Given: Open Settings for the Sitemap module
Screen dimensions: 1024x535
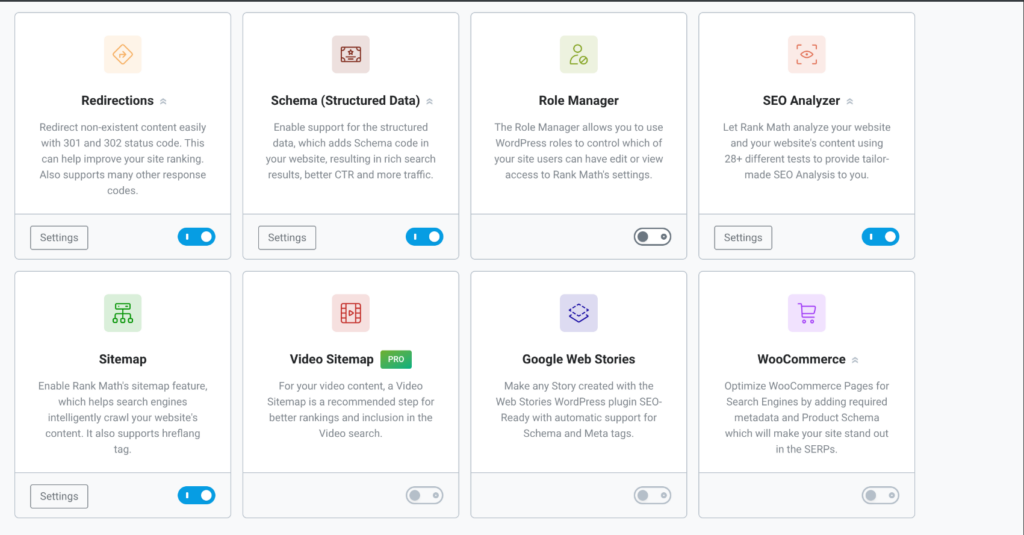Looking at the screenshot, I should (59, 496).
